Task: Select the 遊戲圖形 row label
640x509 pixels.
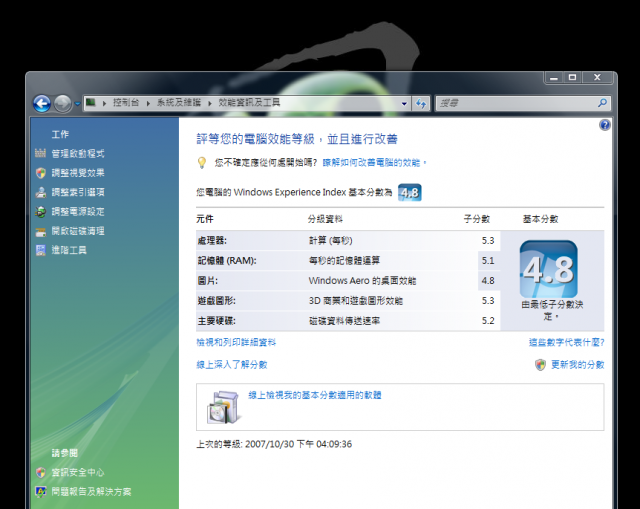Action: (217, 301)
